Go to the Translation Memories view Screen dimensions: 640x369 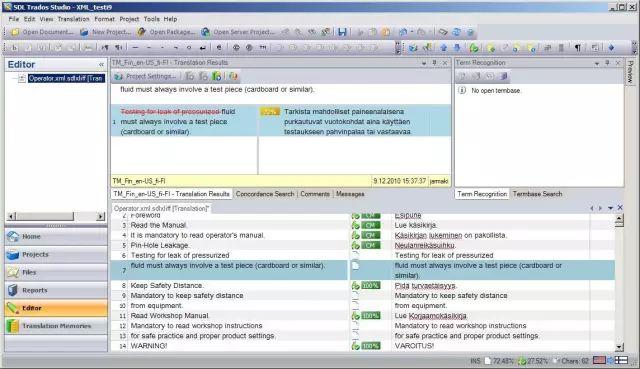pyautogui.click(x=56, y=326)
